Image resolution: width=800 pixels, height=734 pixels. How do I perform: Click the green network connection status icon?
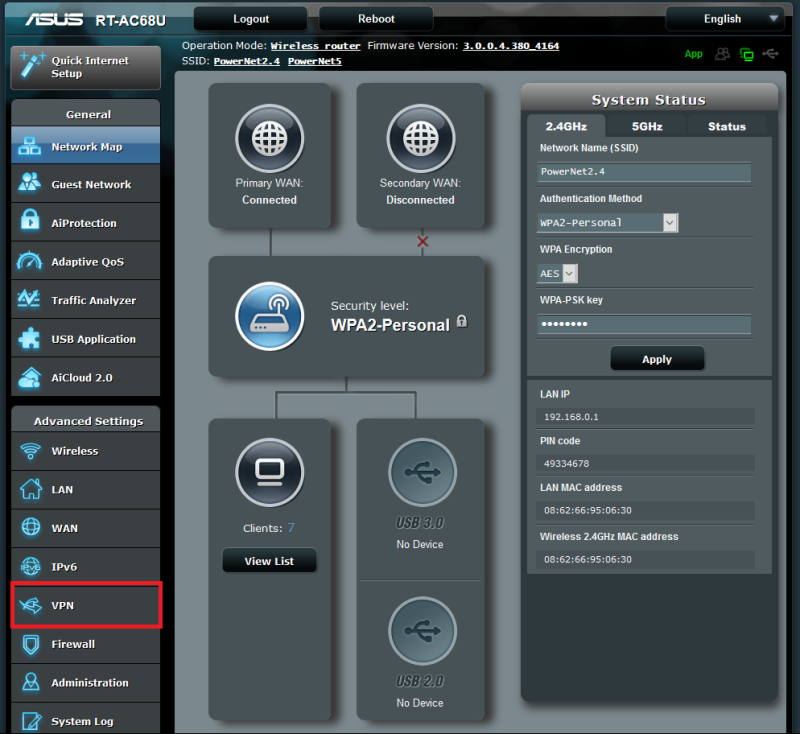tap(746, 54)
